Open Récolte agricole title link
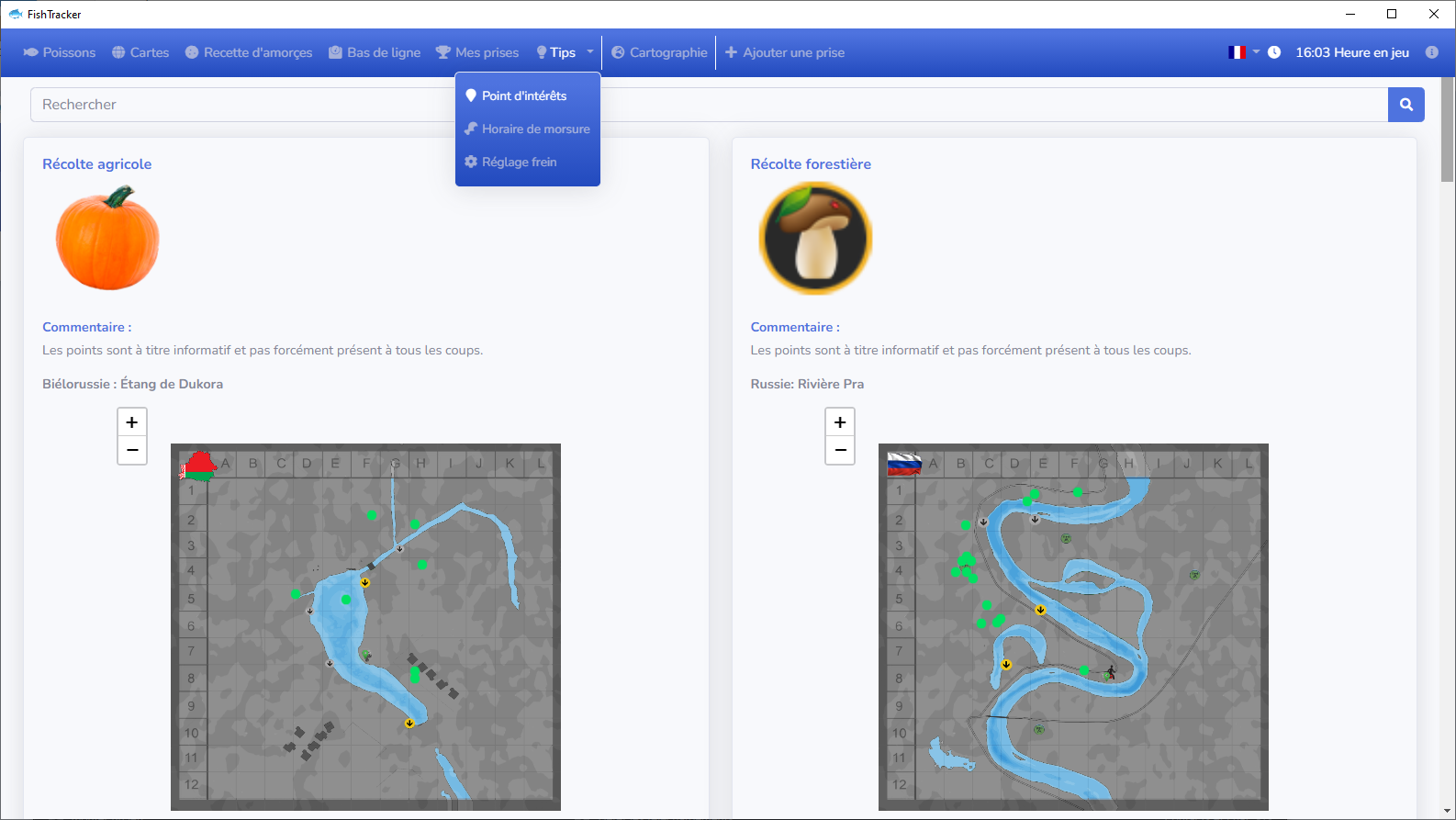The image size is (1456, 820). point(97,163)
